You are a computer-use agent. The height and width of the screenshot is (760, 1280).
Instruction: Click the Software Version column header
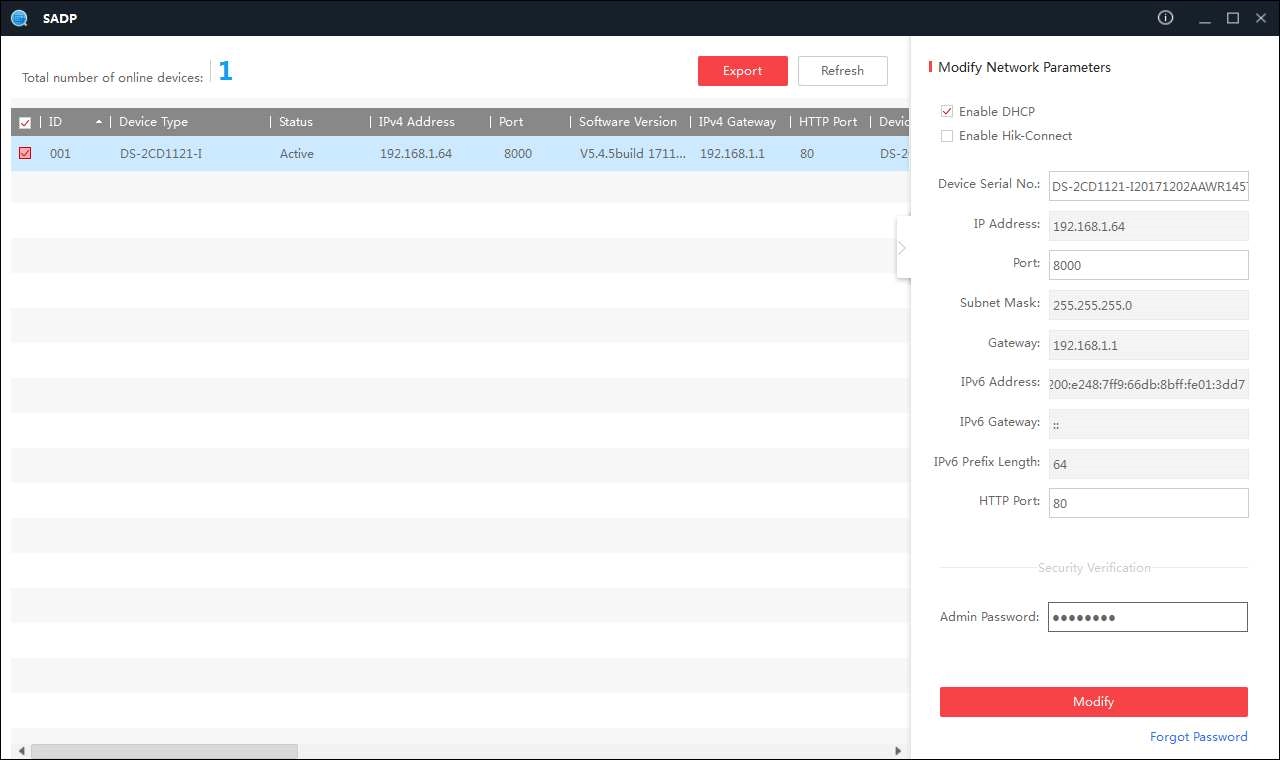tap(627, 122)
